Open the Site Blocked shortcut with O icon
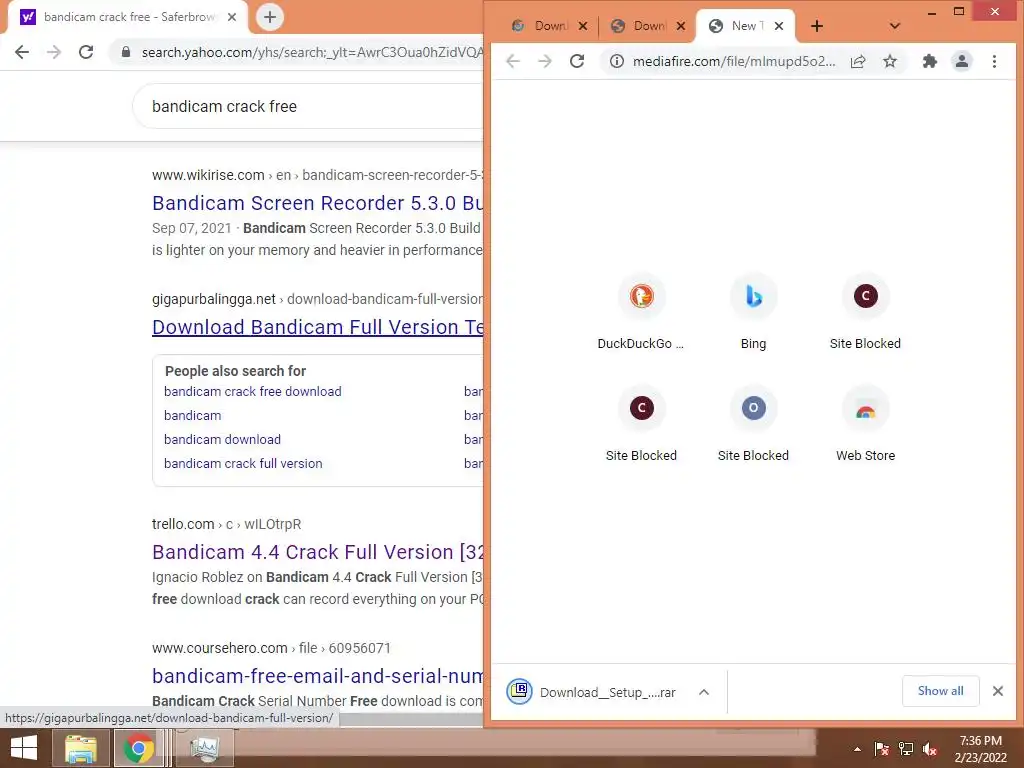This screenshot has height=768, width=1024. (x=754, y=424)
